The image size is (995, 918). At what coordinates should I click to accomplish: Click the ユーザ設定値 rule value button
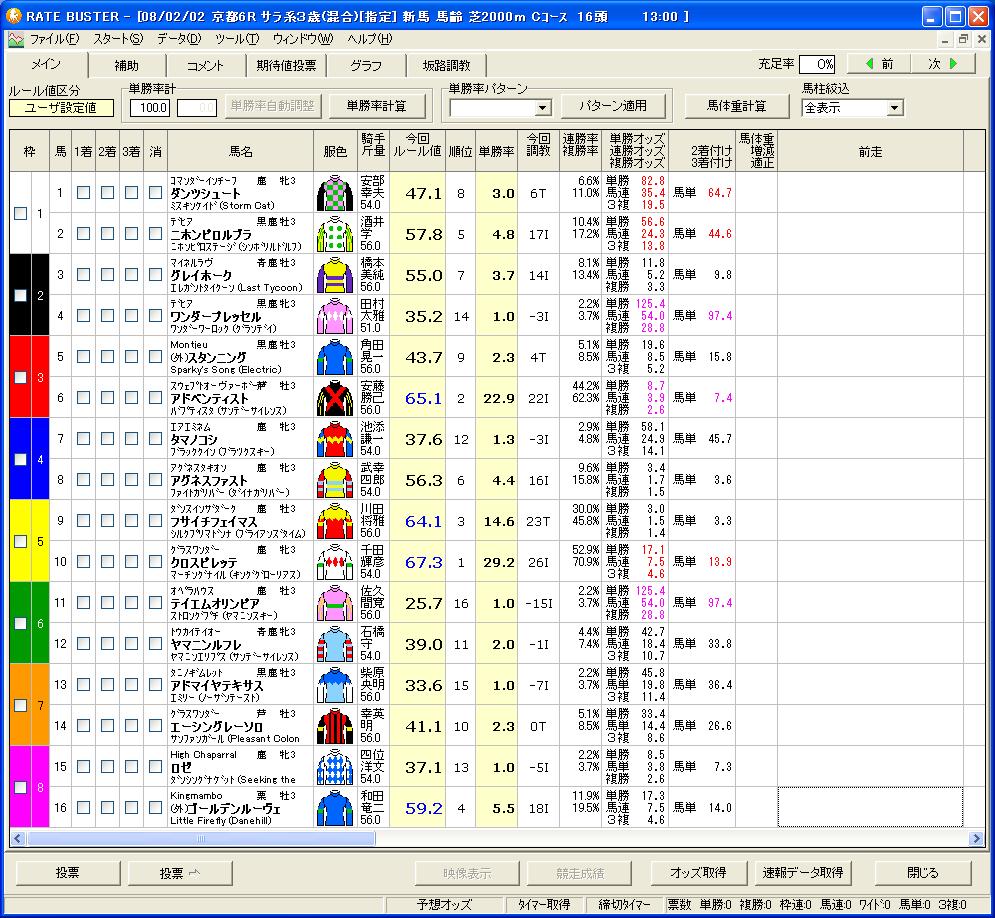pyautogui.click(x=61, y=108)
